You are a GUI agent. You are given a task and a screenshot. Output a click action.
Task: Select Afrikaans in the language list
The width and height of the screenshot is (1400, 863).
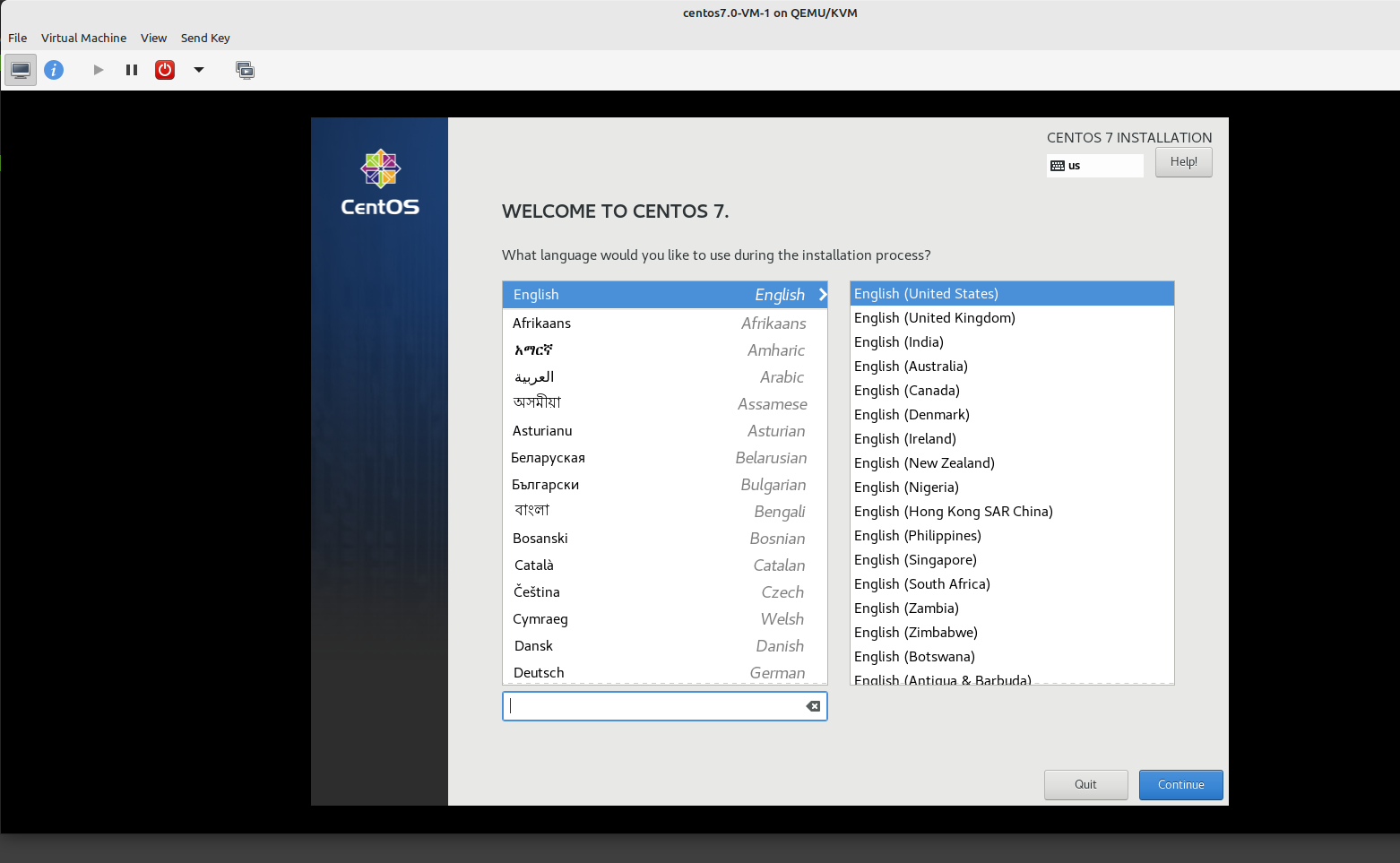click(x=665, y=323)
